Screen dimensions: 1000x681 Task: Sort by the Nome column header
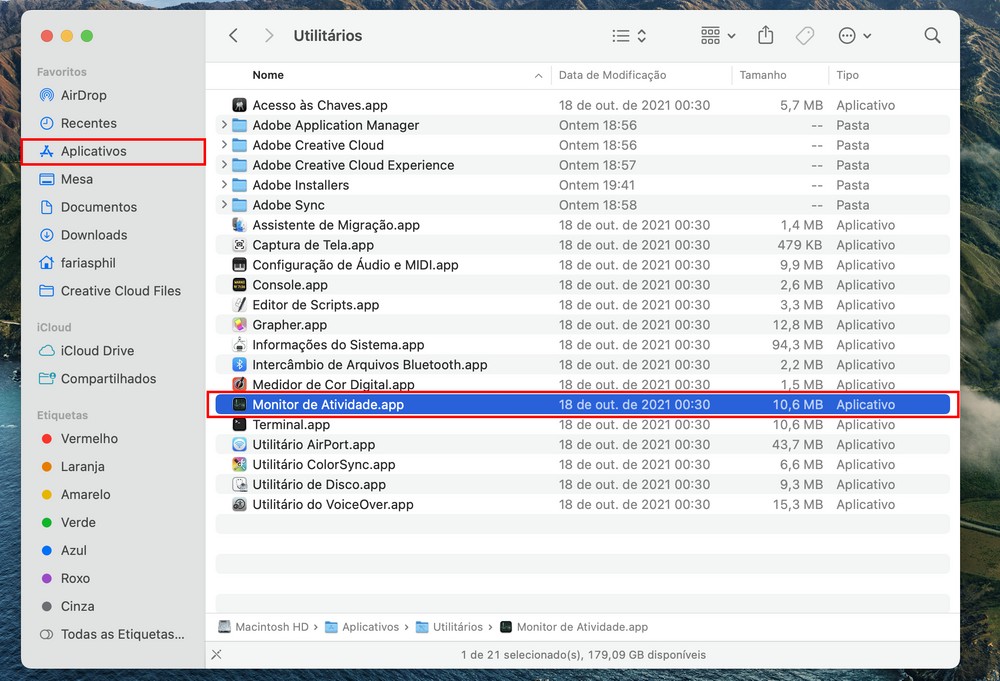point(268,75)
